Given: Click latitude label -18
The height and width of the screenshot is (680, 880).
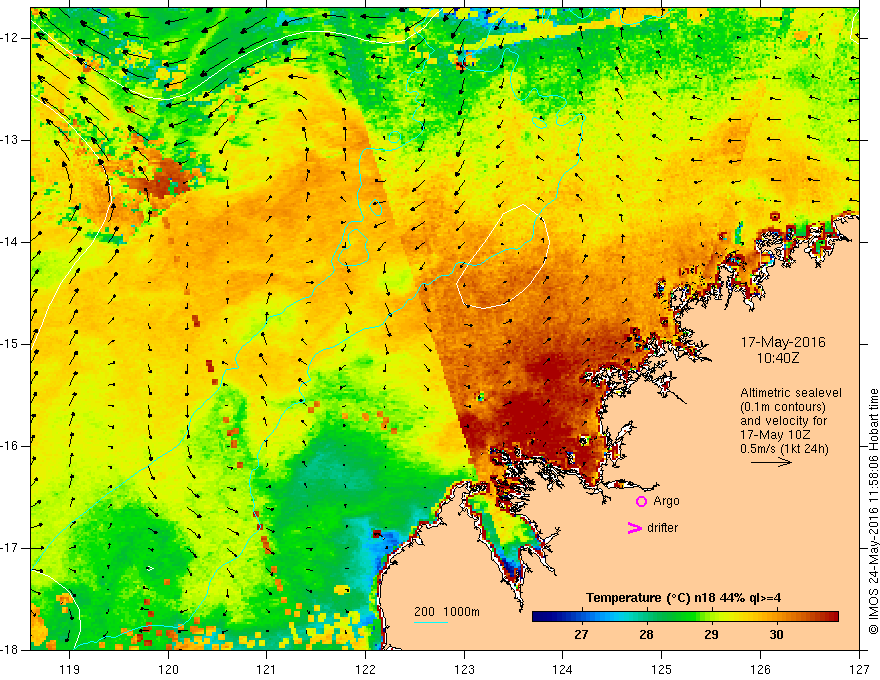Looking at the screenshot, I should pos(11,650).
